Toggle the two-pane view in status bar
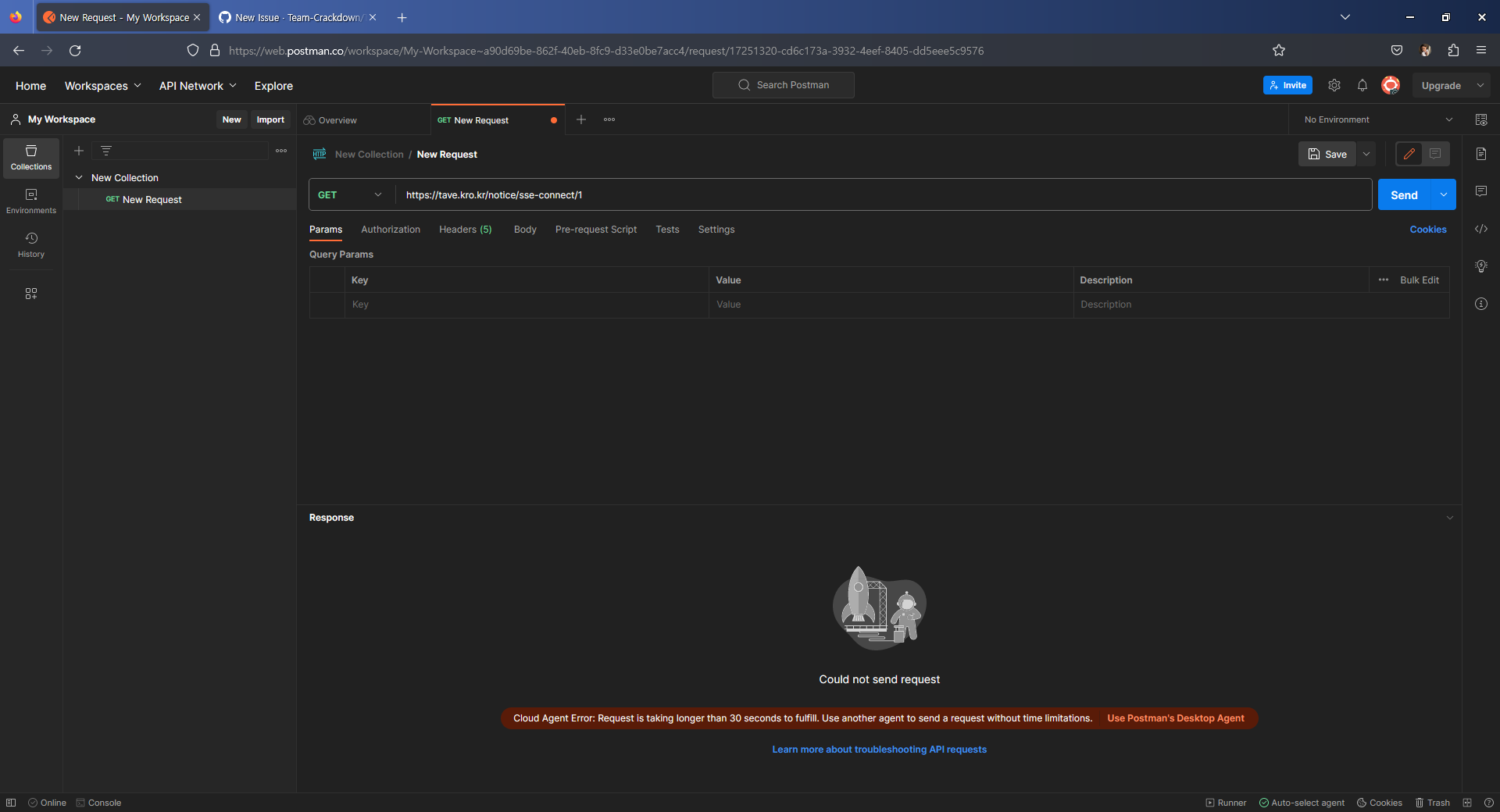 coord(1467,803)
